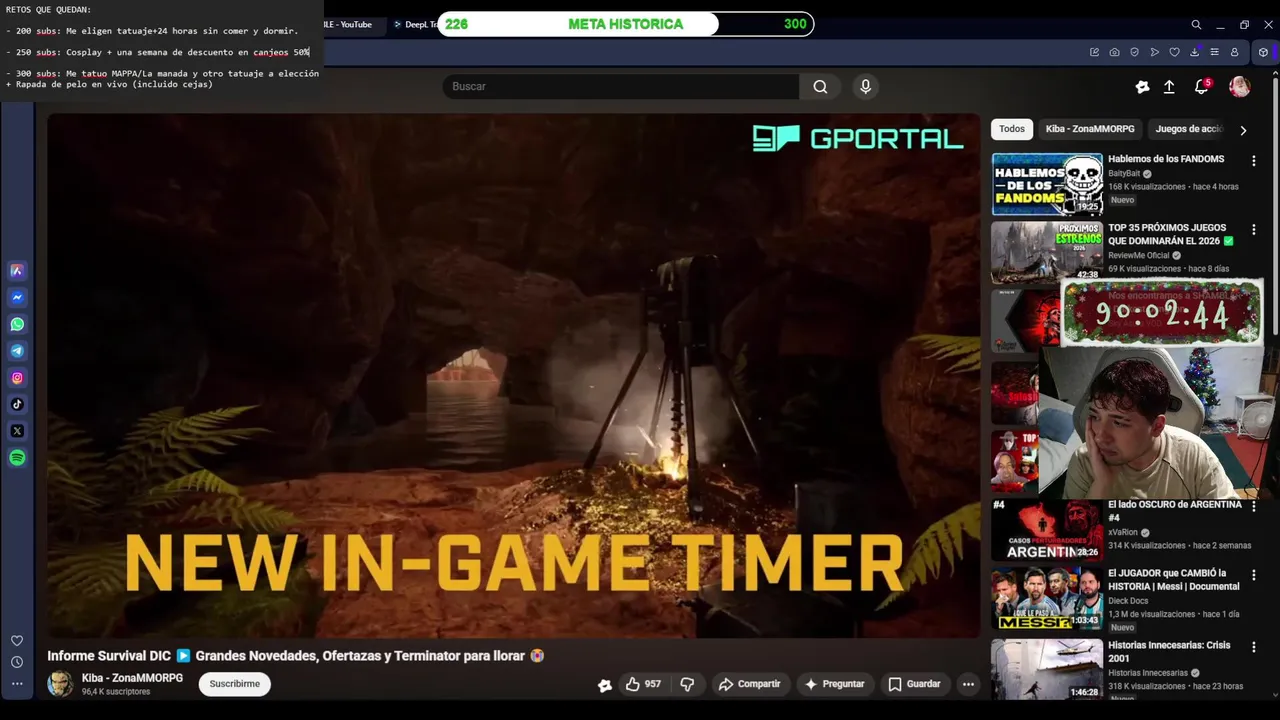Click the toolbar edit/pinboard pencil icon
1280x720 pixels.
tap(1094, 52)
